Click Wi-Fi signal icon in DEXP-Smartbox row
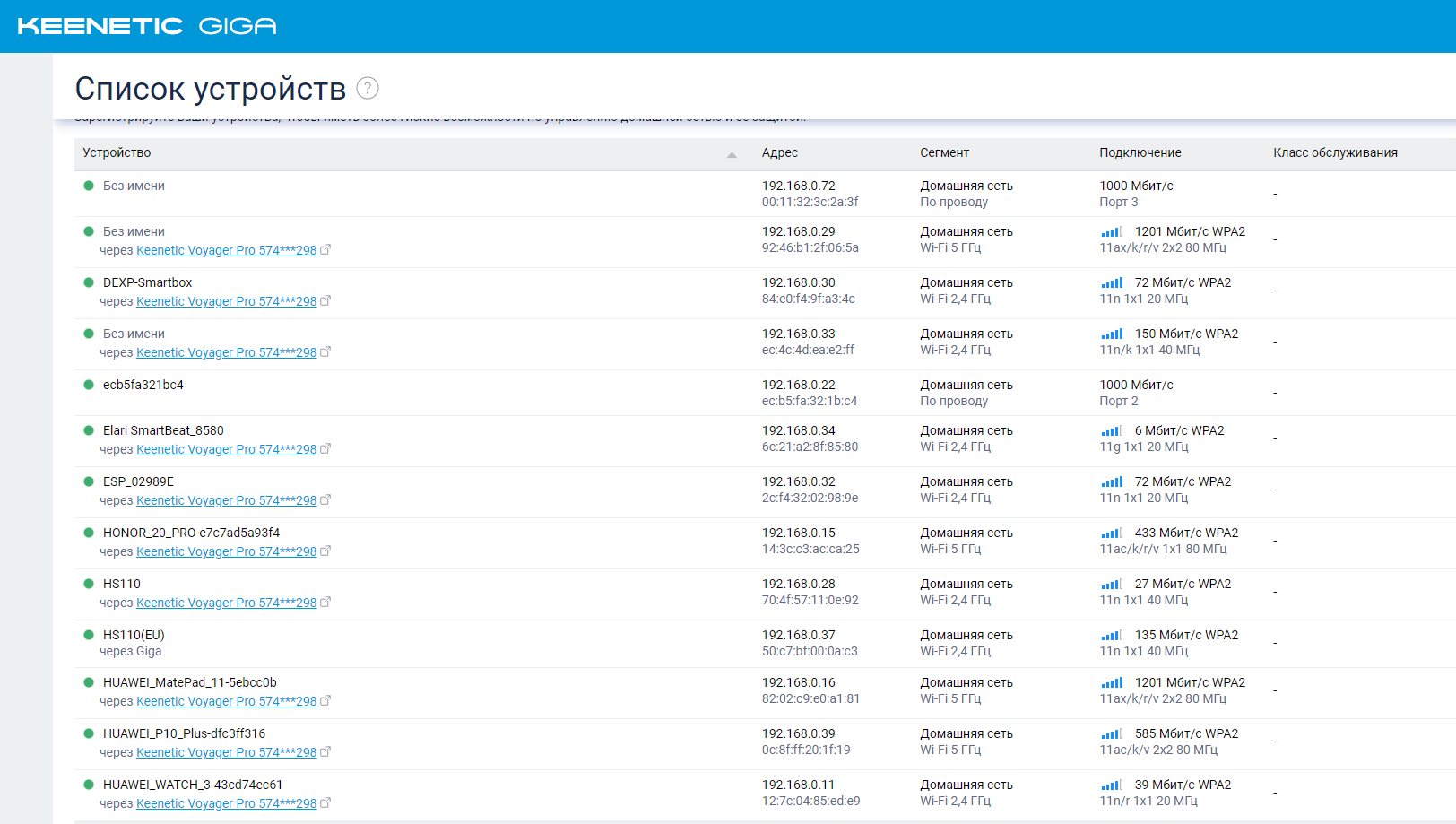 click(x=1112, y=282)
